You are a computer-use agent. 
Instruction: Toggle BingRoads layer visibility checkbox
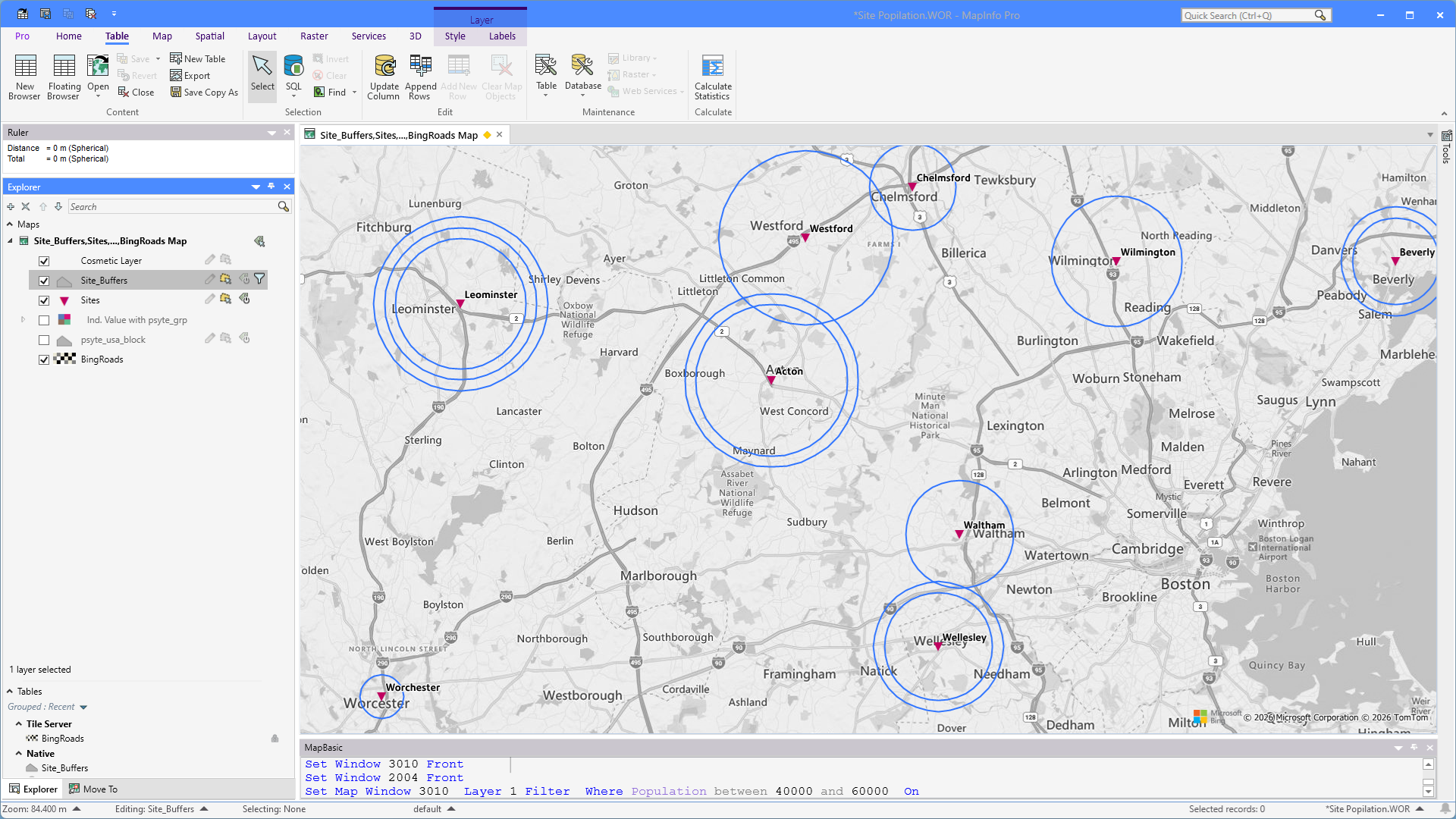point(44,360)
